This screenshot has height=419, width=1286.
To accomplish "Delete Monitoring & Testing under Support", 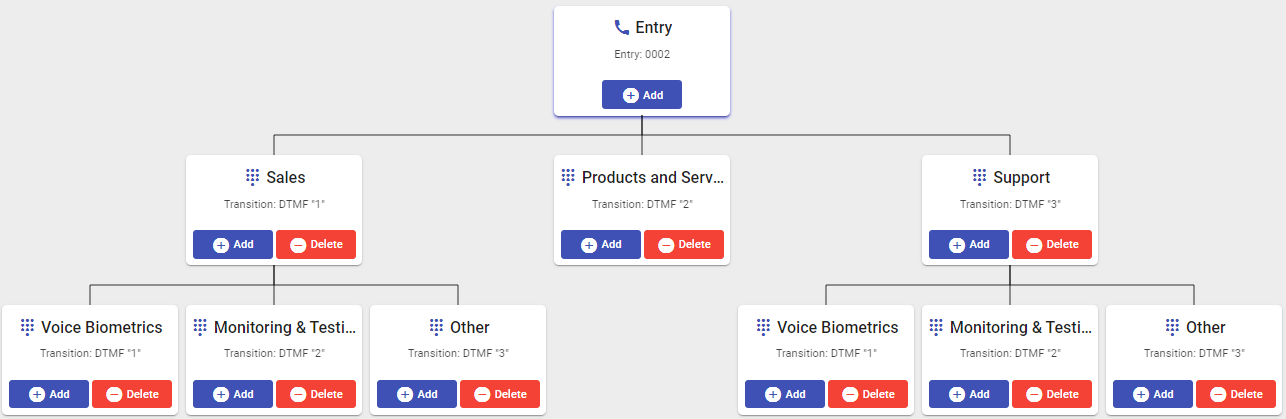I will [1052, 394].
